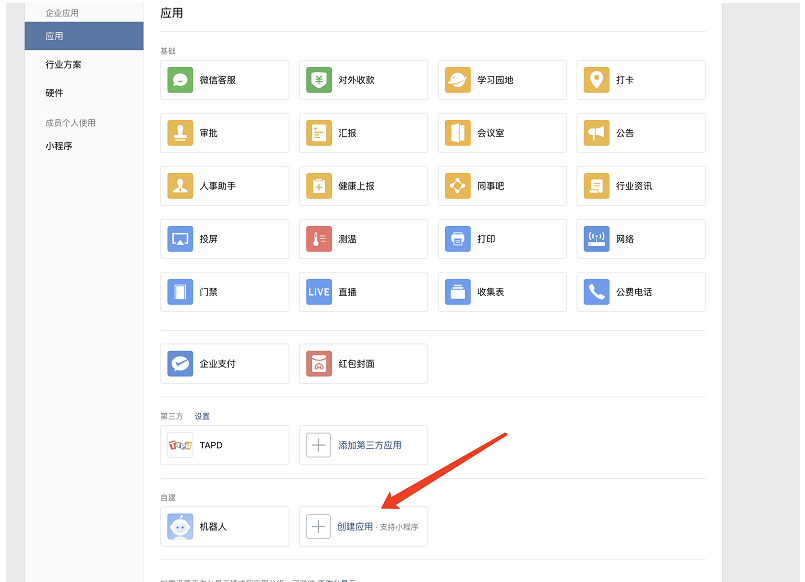Select the 打卡 location pin icon
Screen dimensions: 805x582
click(597, 80)
